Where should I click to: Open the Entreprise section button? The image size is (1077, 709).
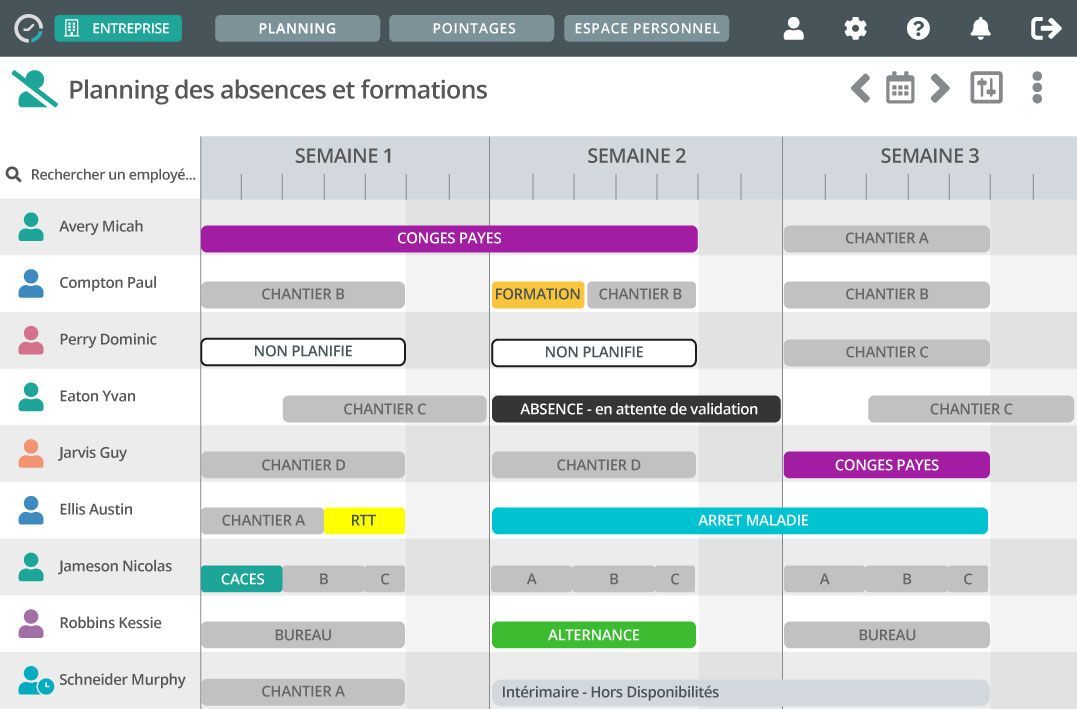118,28
